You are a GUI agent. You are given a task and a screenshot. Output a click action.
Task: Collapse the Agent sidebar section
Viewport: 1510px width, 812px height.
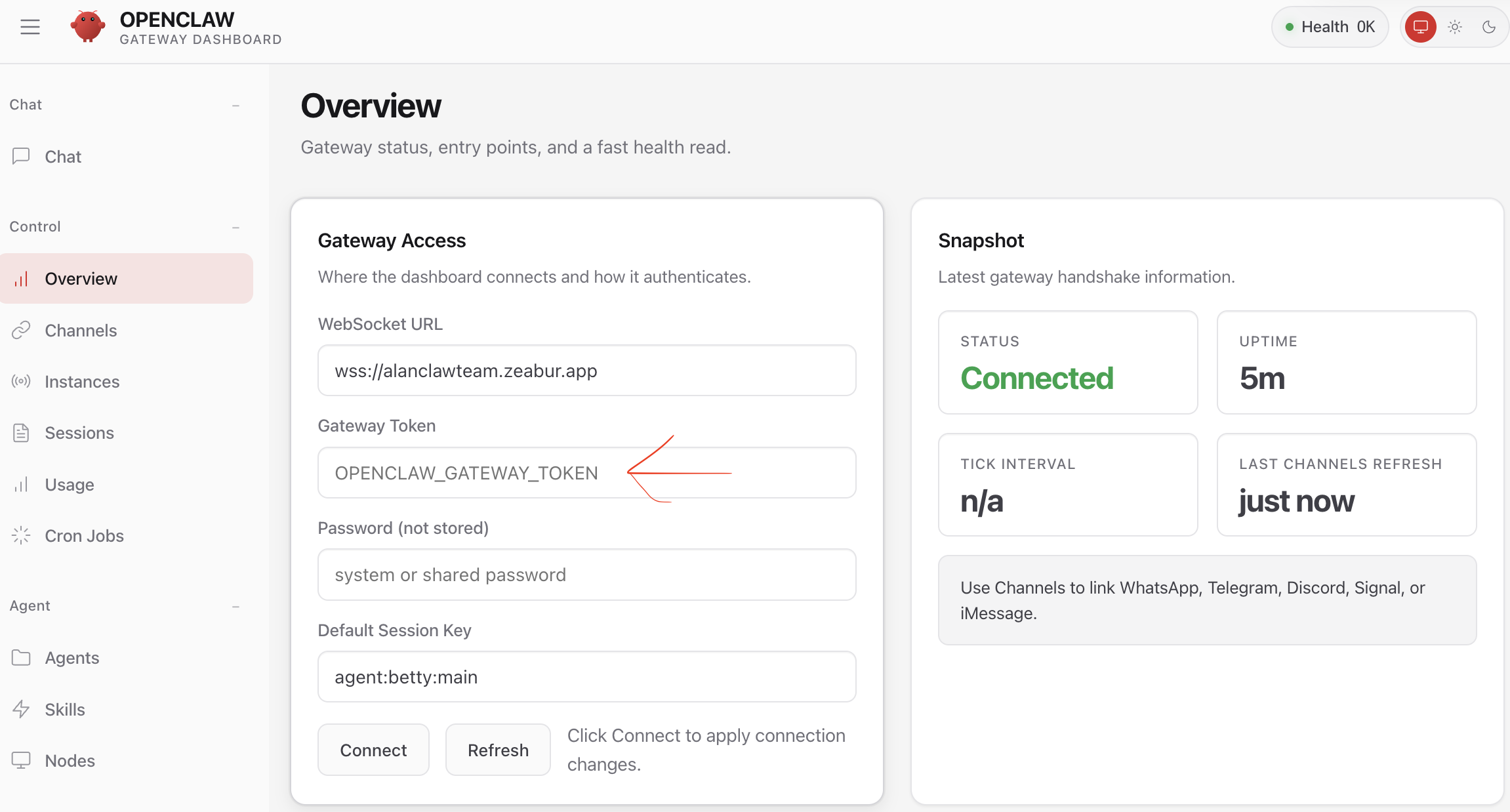235,606
